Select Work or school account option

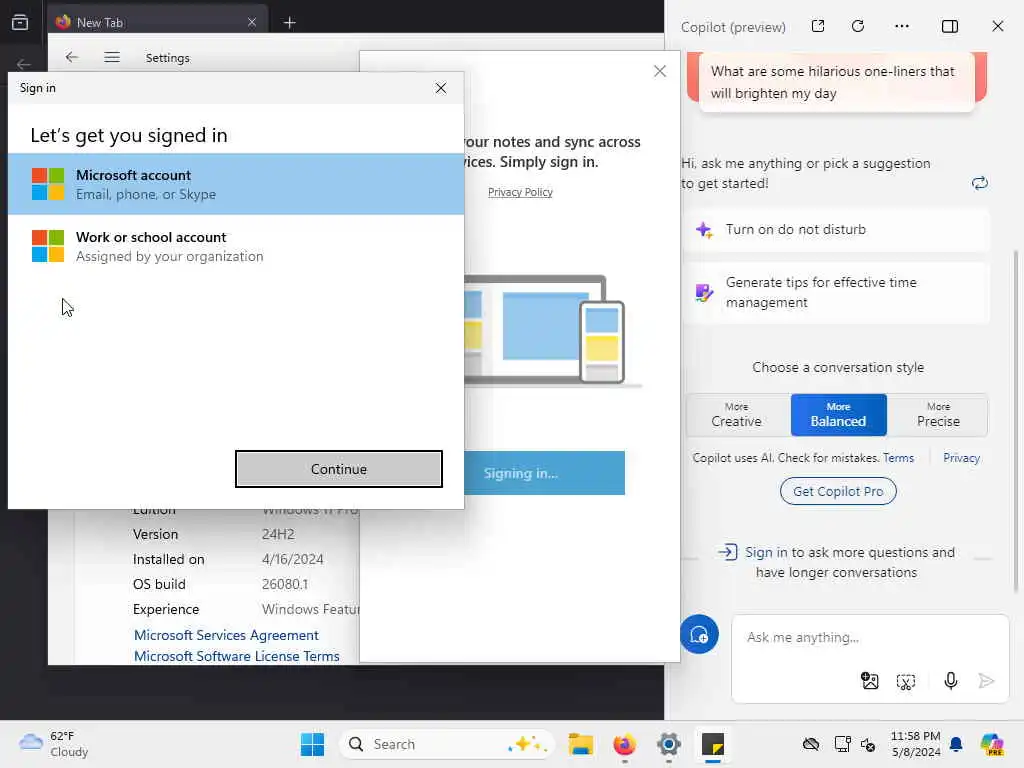236,246
